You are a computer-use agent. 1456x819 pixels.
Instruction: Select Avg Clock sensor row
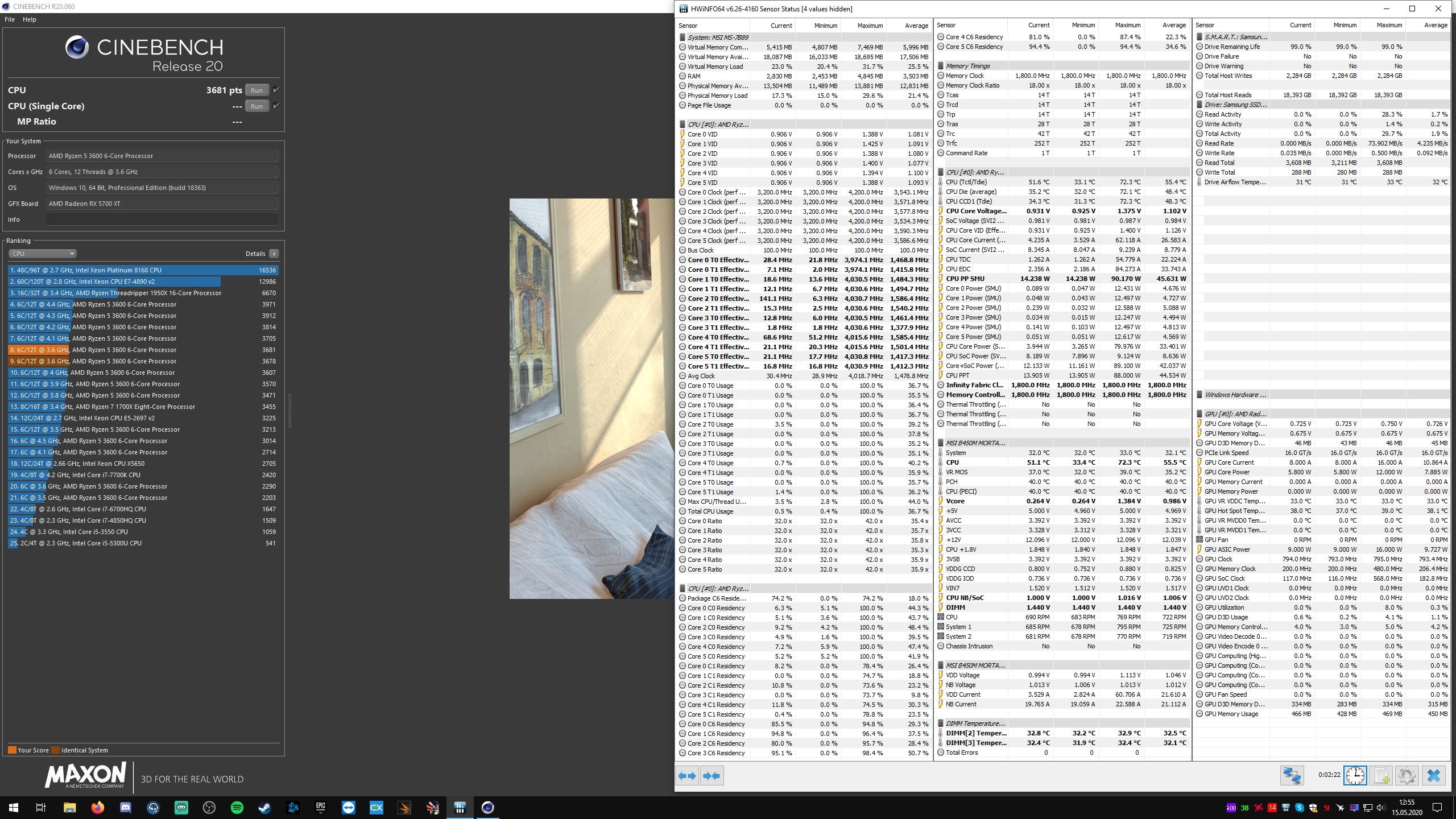(x=804, y=376)
